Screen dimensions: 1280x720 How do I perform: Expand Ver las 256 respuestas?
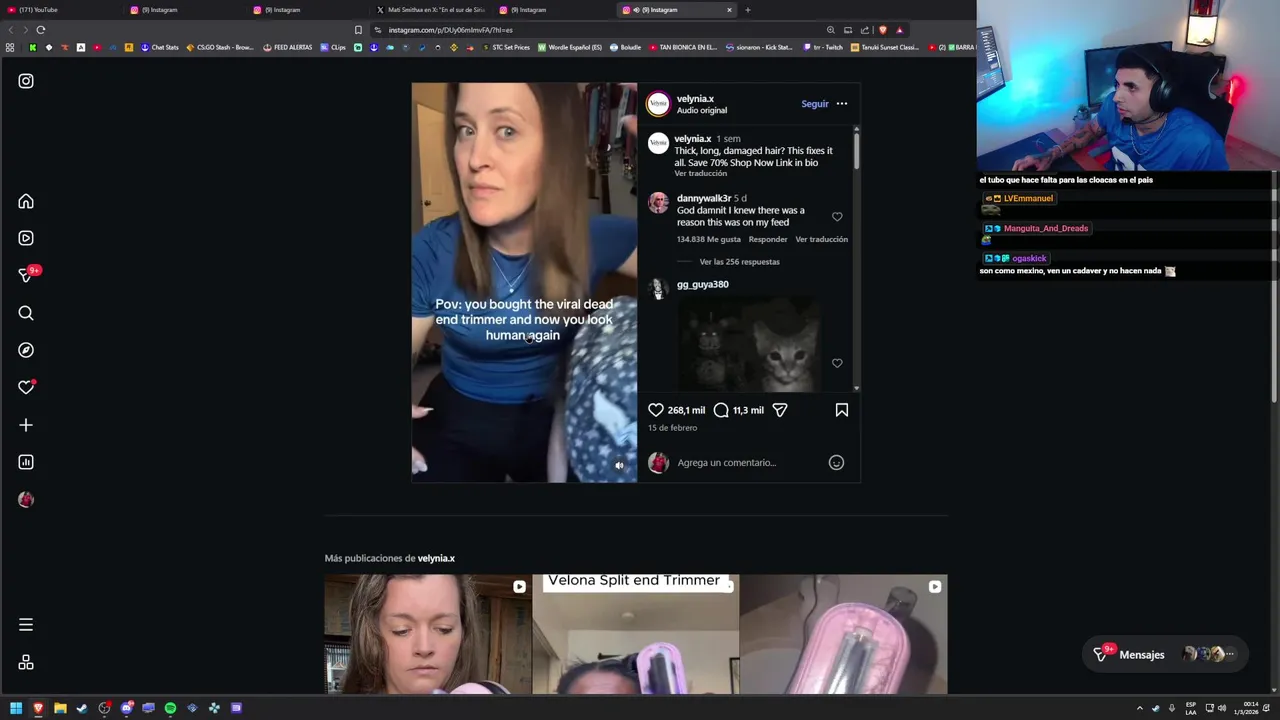tap(739, 262)
